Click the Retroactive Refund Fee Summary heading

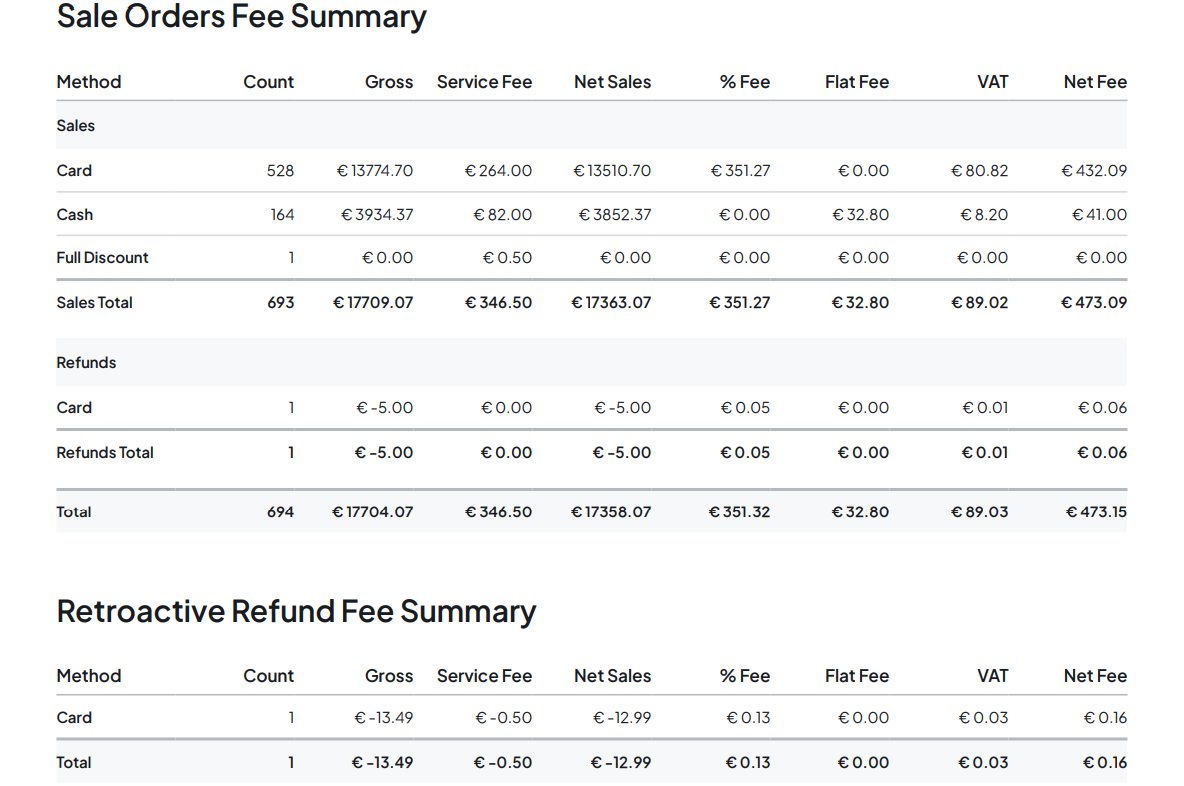pos(296,611)
